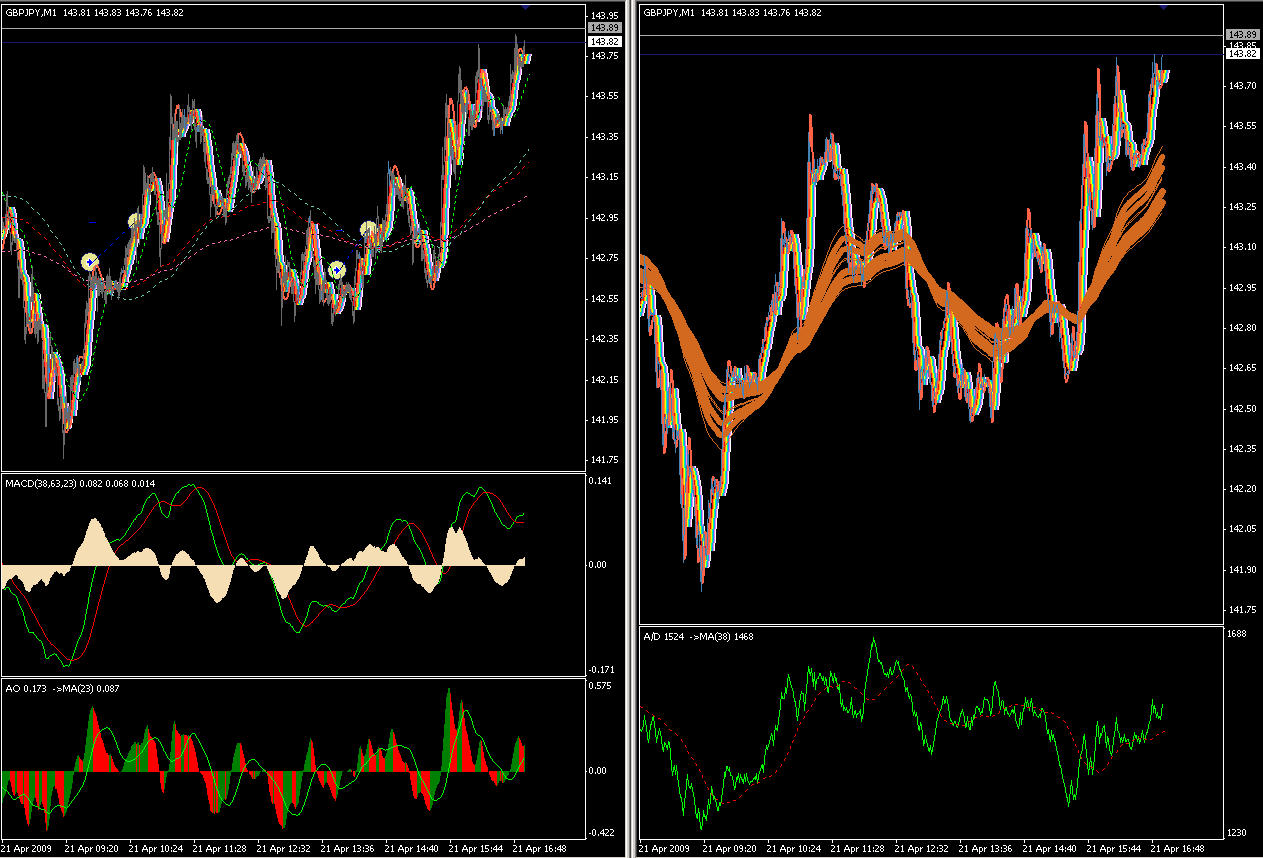Click the 142.05 price scale label
The height and width of the screenshot is (858, 1263).
pos(1242,529)
